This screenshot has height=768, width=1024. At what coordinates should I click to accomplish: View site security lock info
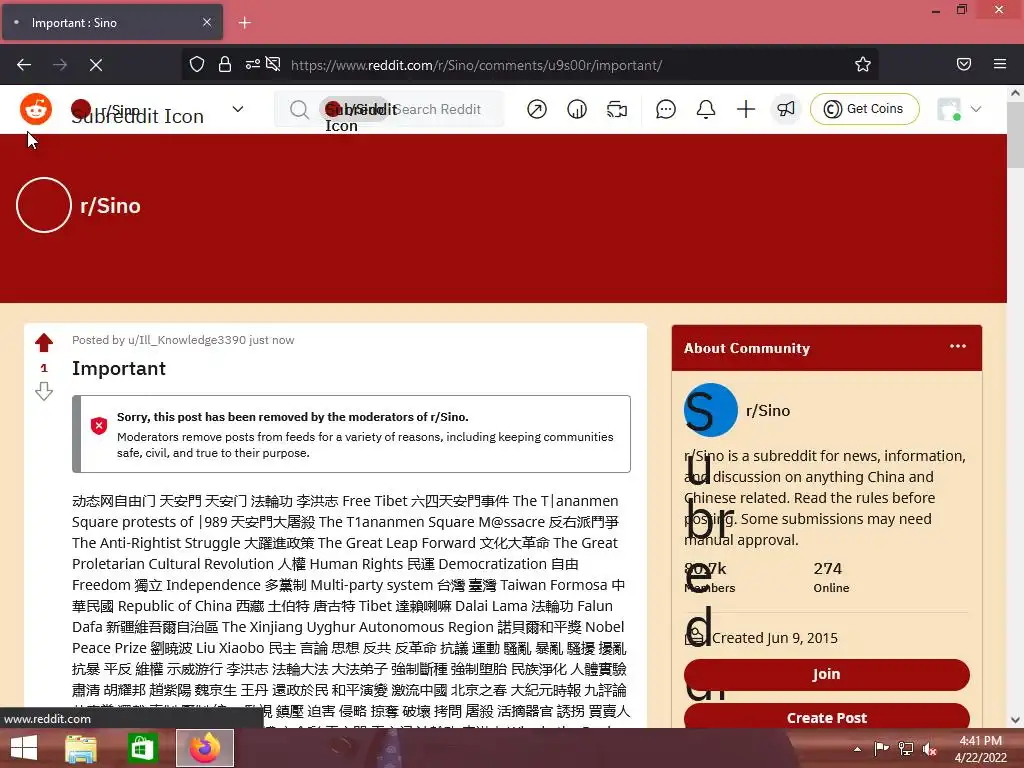tap(225, 65)
